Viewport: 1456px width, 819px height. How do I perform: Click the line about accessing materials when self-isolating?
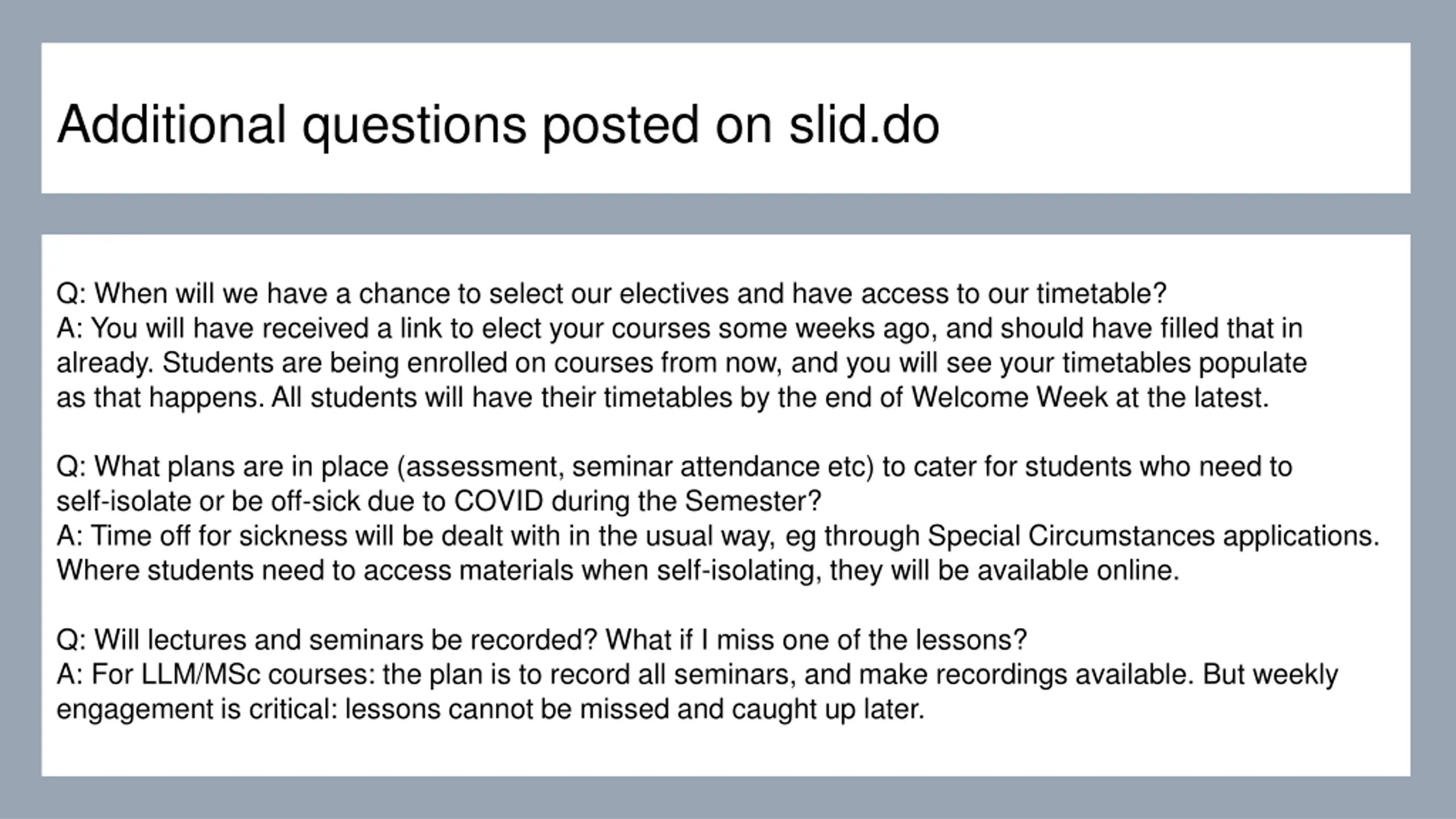pos(618,571)
